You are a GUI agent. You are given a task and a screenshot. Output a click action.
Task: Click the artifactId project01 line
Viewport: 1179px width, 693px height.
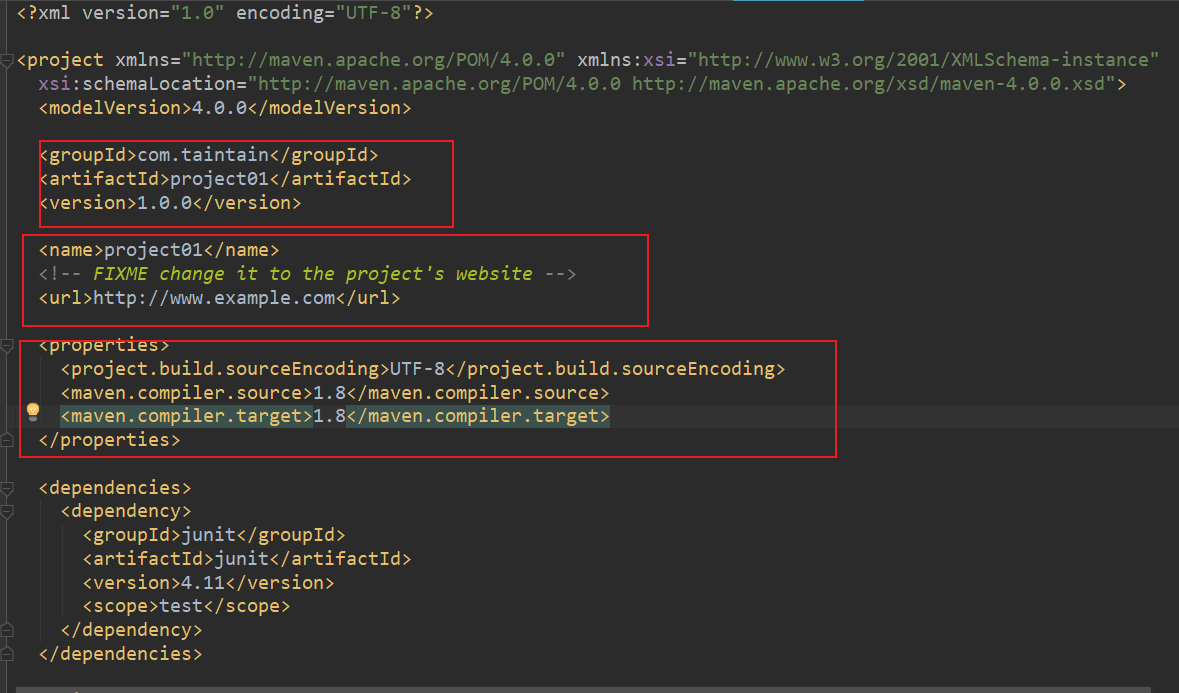(225, 179)
